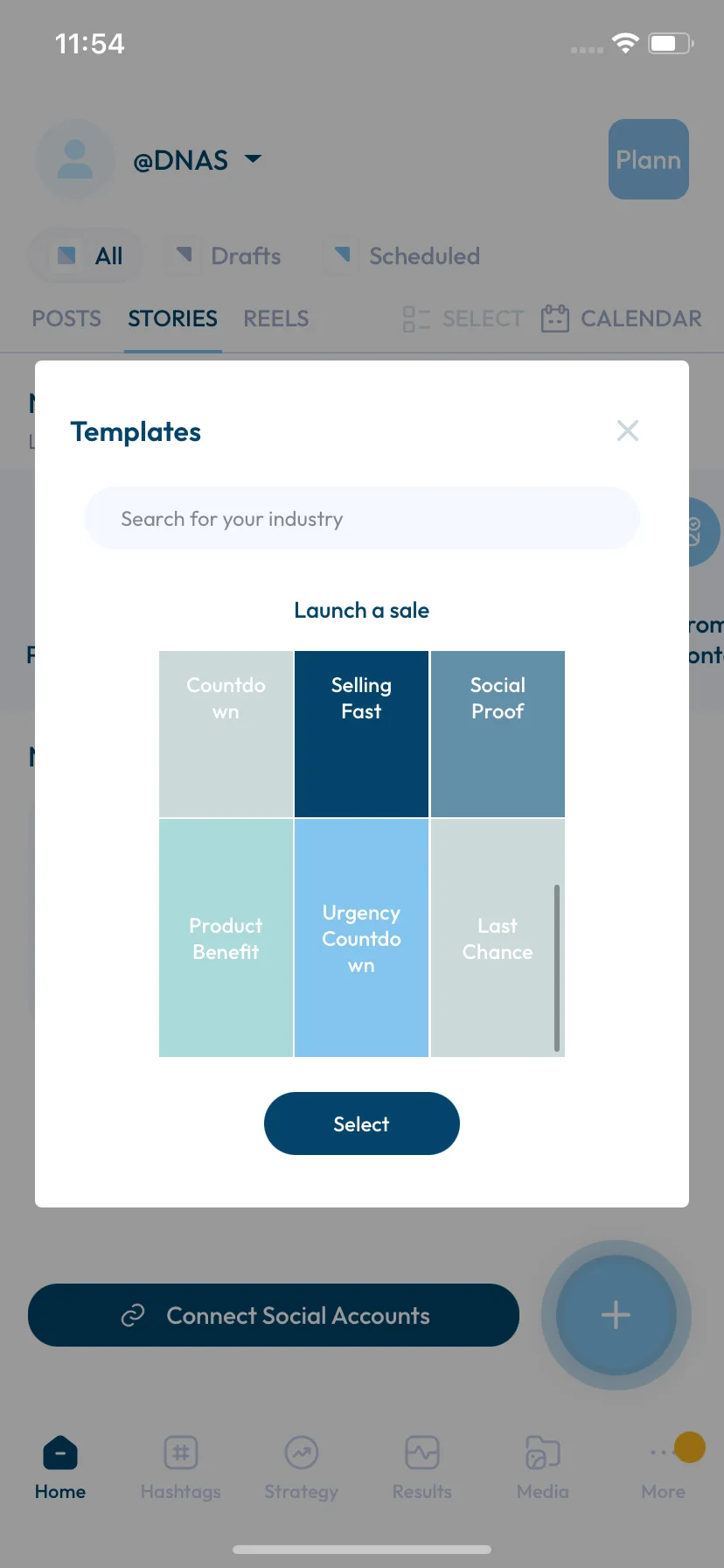Switch to the POSTS tab

point(66,318)
